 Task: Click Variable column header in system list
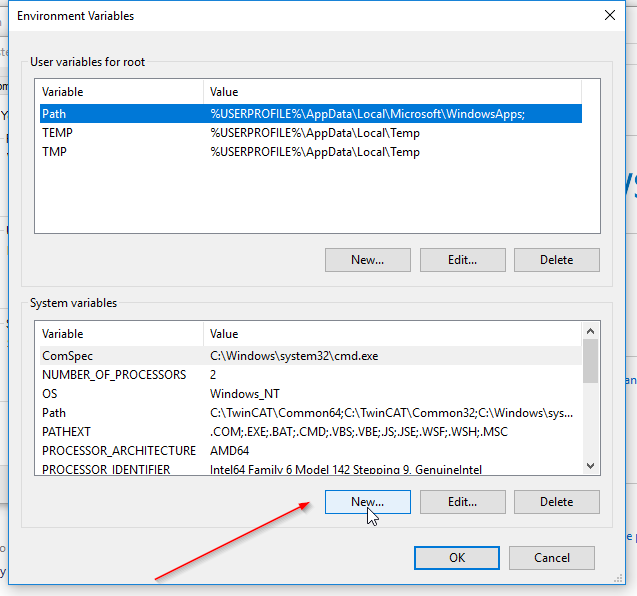click(119, 334)
